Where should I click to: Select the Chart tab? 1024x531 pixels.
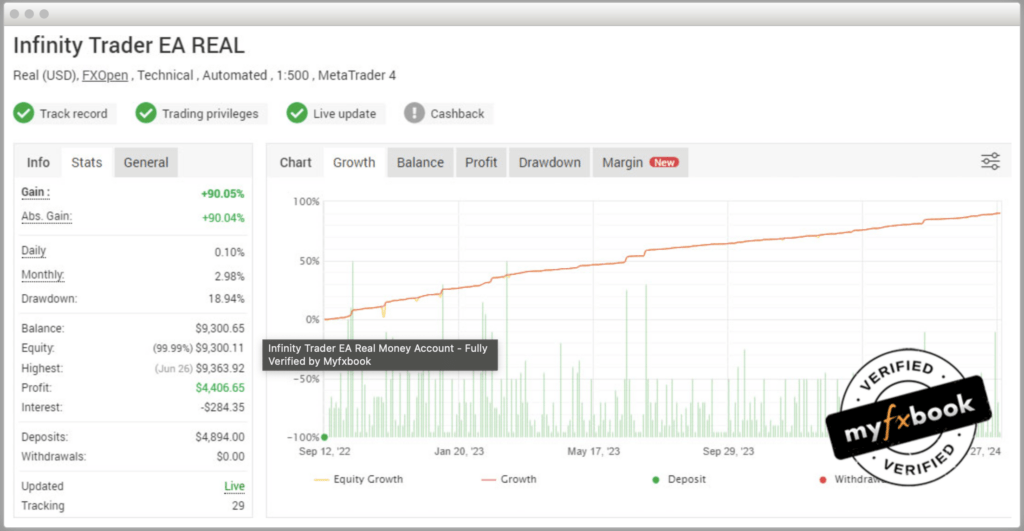pos(295,163)
